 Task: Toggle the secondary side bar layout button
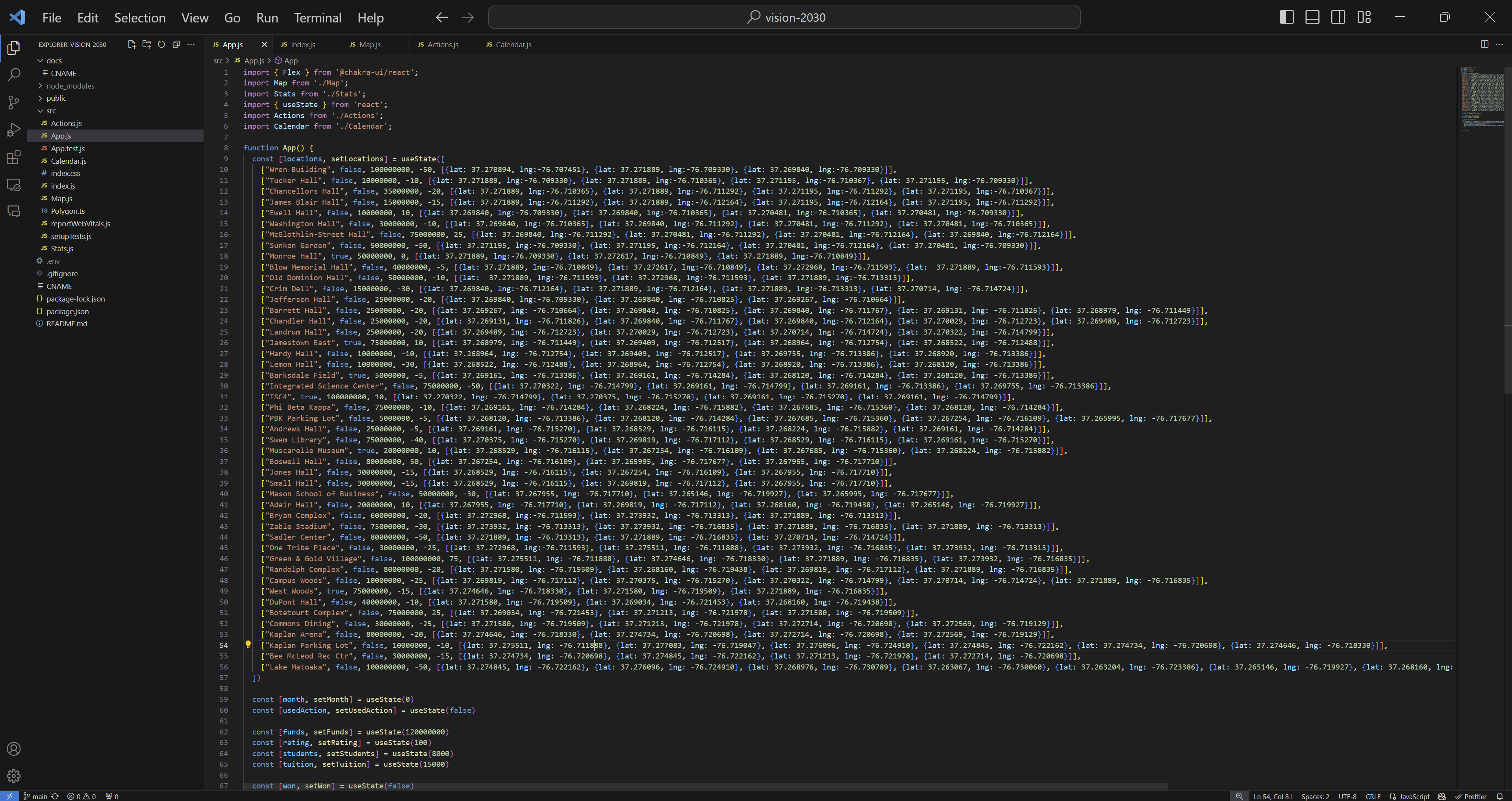point(1338,17)
